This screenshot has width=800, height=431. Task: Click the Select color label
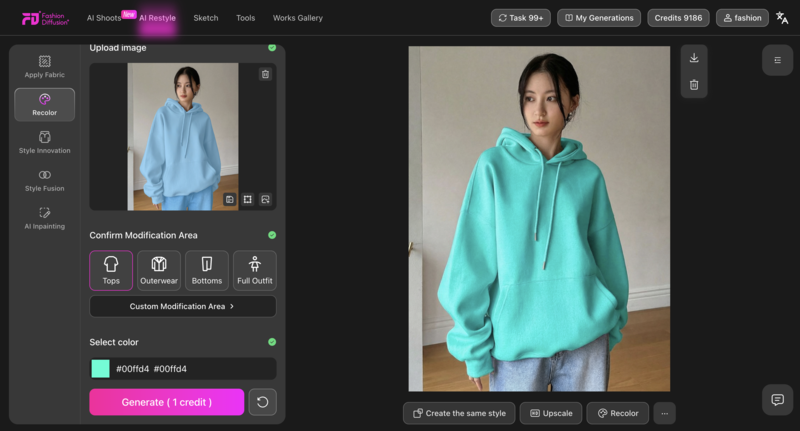(114, 342)
